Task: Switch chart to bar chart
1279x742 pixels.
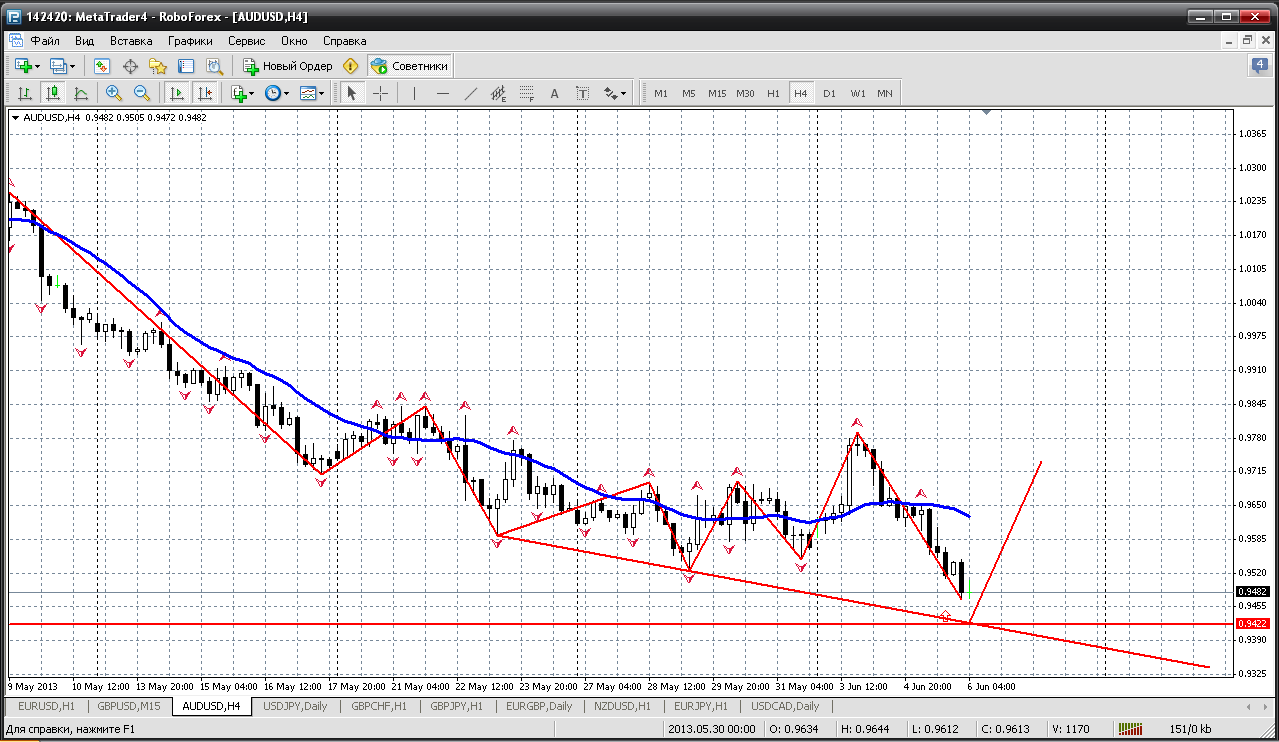Action: pyautogui.click(x=25, y=93)
